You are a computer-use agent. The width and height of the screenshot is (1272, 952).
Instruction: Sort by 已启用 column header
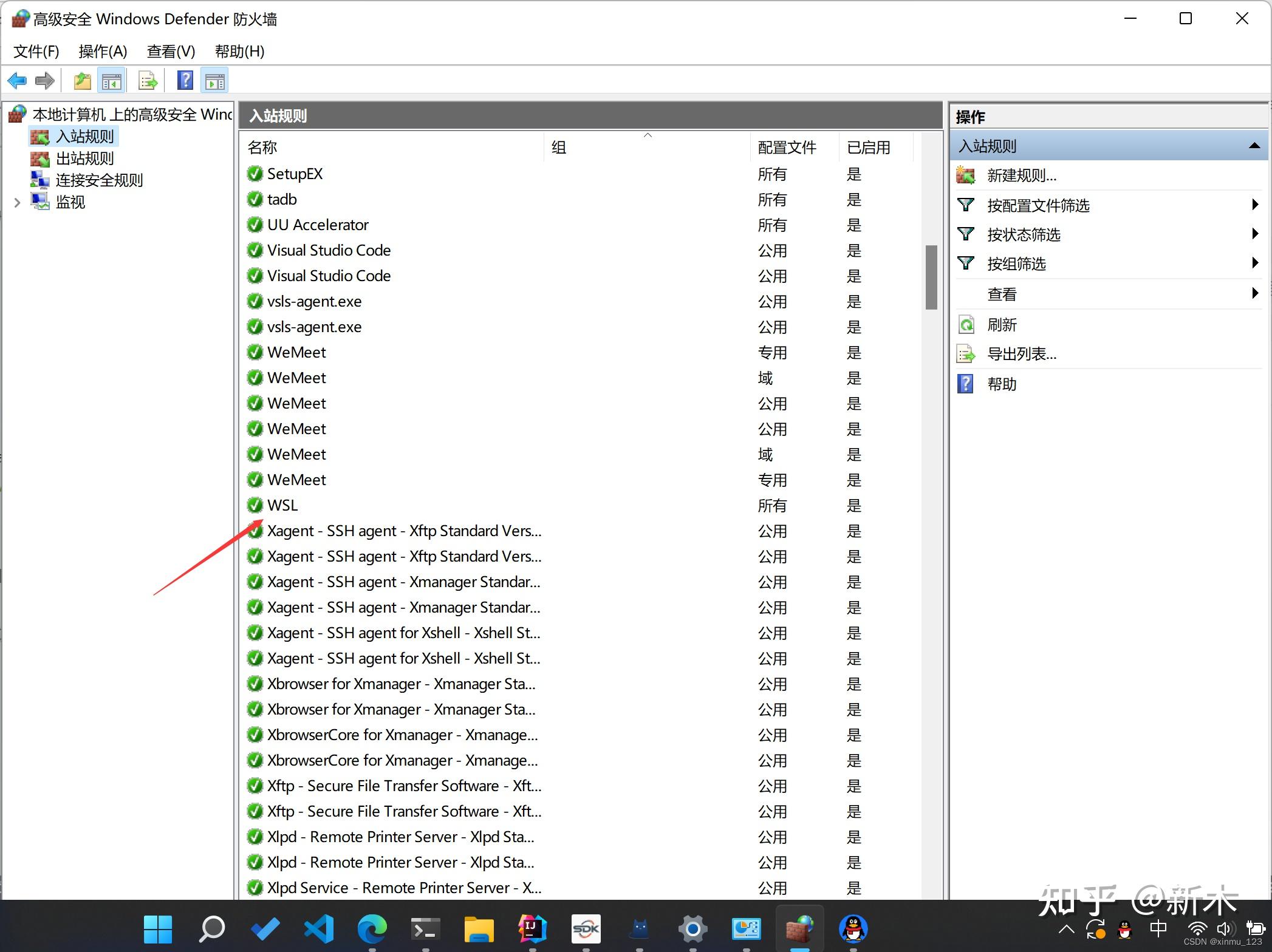coord(877,147)
